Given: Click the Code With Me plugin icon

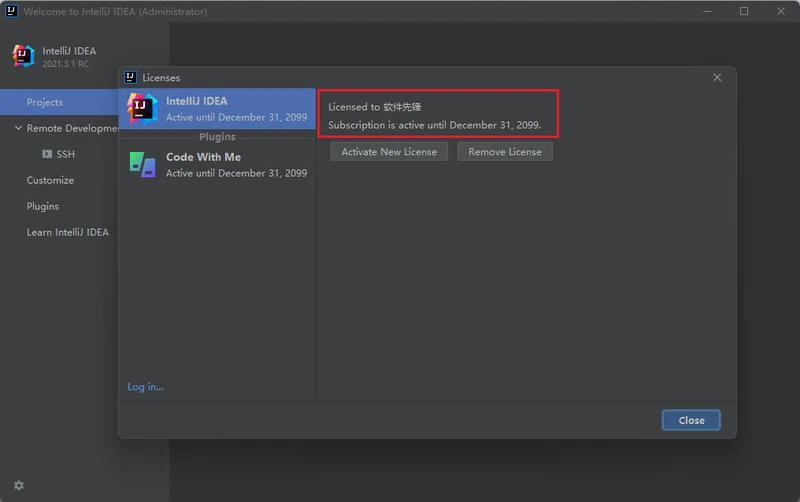Looking at the screenshot, I should (142, 164).
